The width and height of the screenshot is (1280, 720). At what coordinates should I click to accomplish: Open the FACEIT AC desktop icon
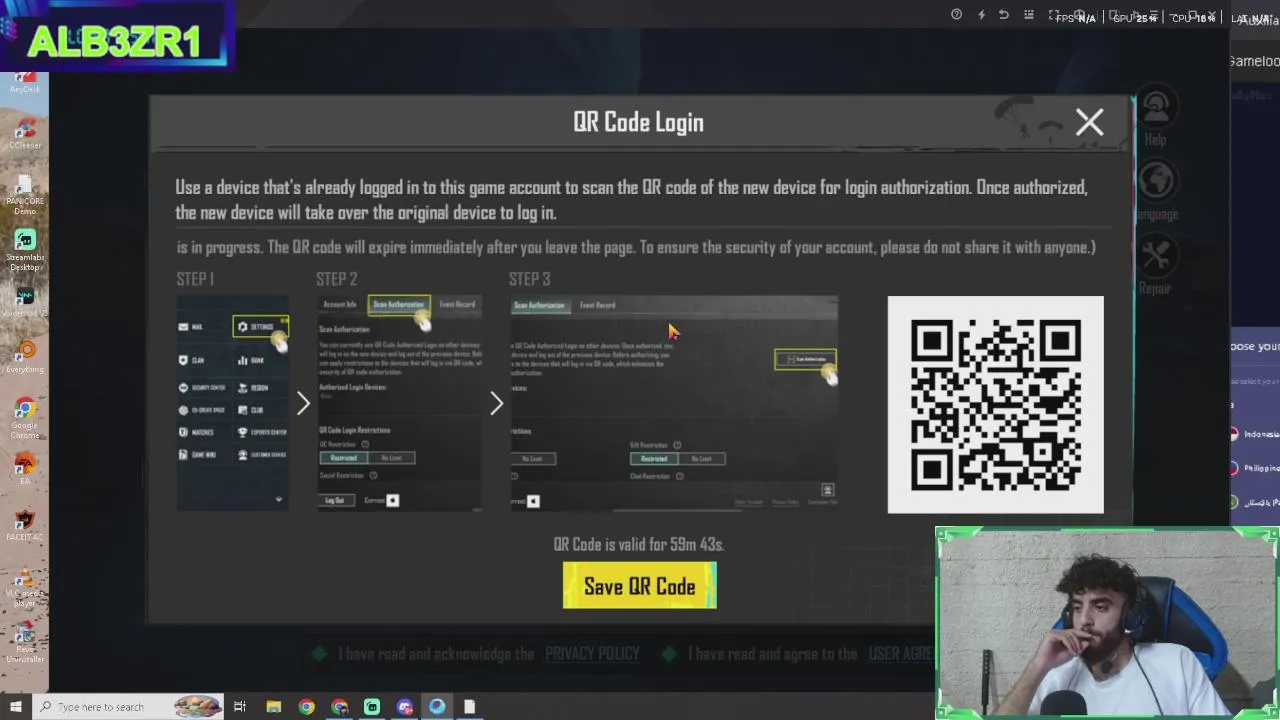[25, 525]
